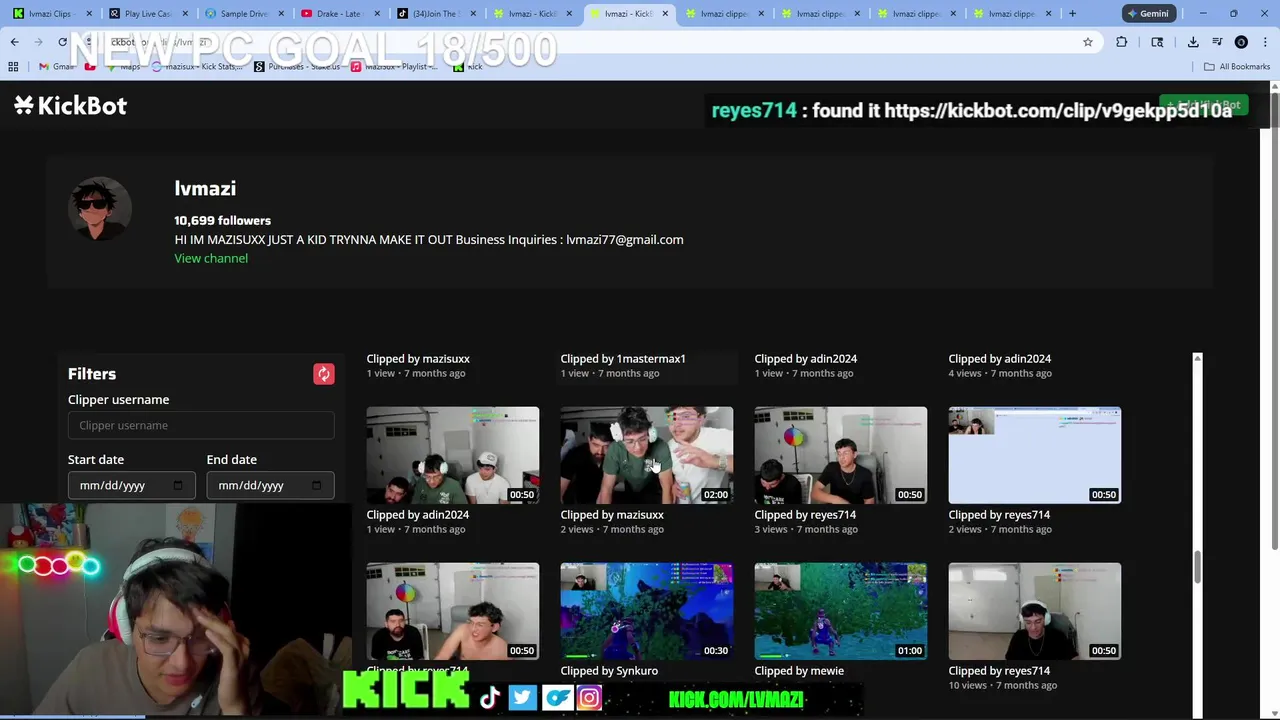
Task: Open the All Bookmarks folder
Action: (1236, 67)
